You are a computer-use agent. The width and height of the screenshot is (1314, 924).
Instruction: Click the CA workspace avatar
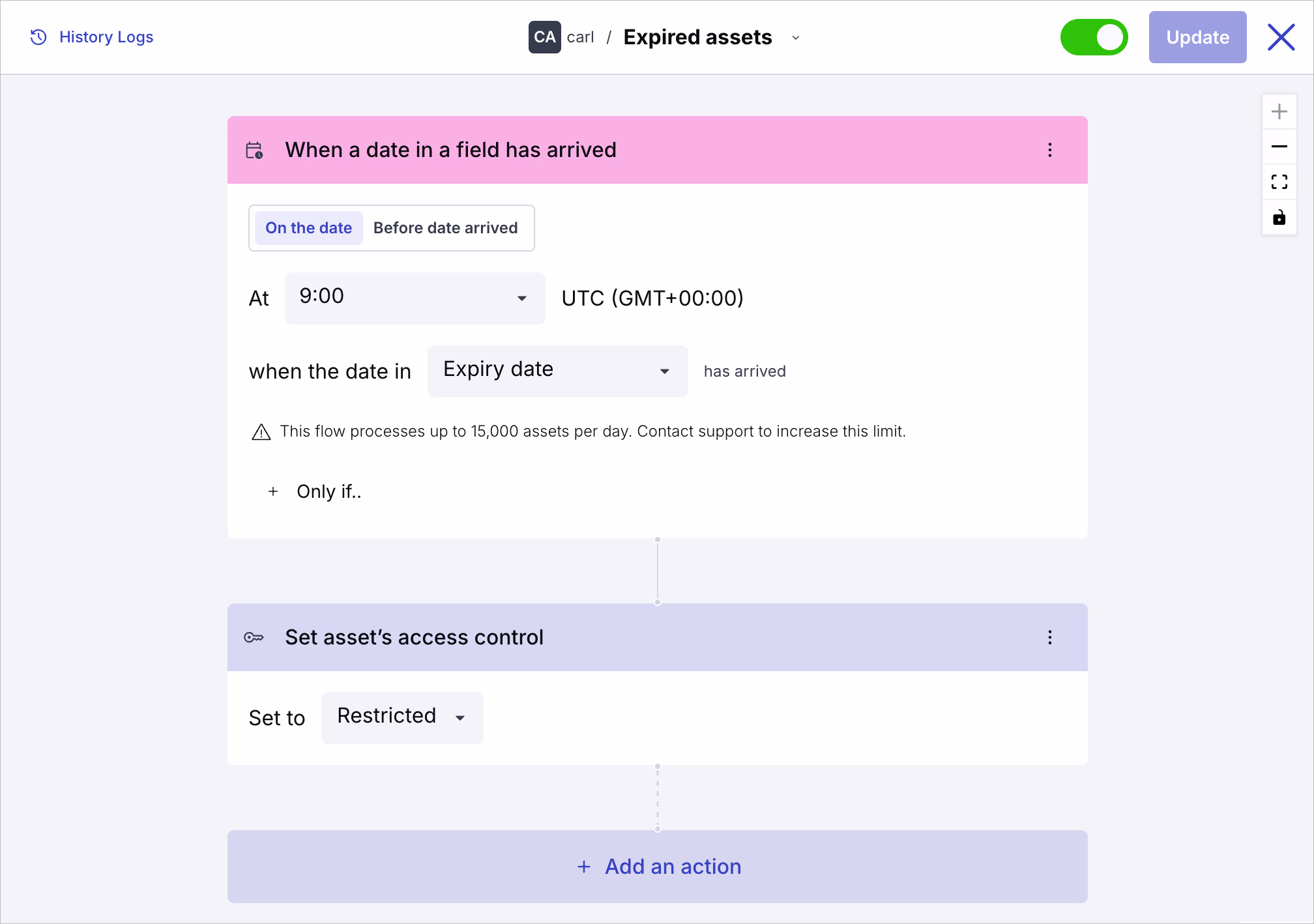(544, 37)
